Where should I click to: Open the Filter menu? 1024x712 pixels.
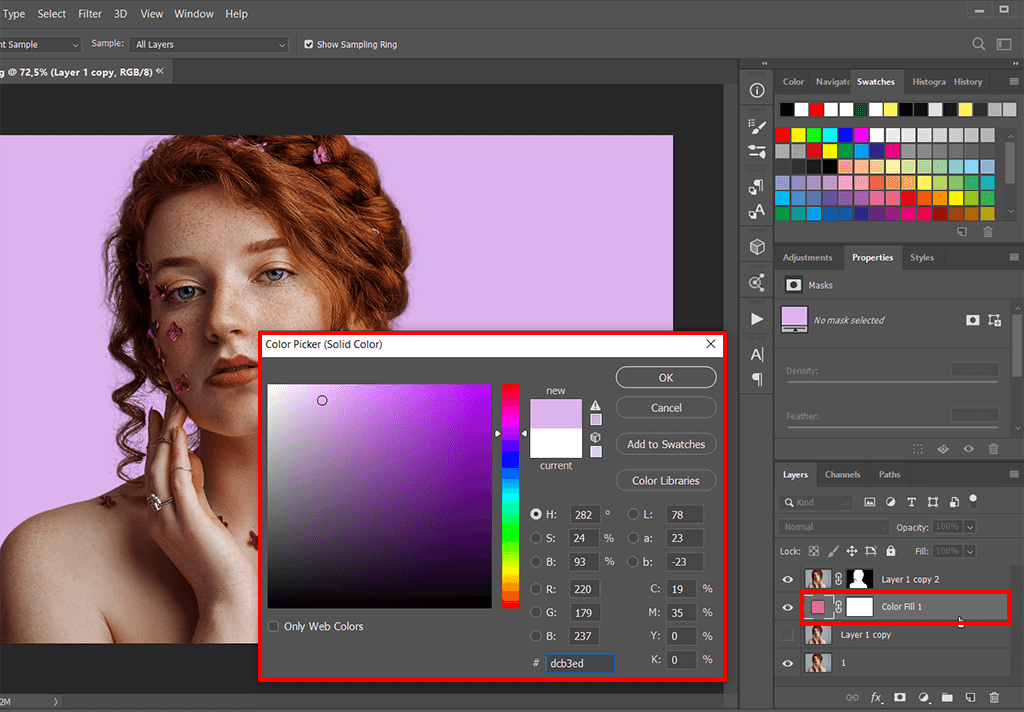point(90,14)
